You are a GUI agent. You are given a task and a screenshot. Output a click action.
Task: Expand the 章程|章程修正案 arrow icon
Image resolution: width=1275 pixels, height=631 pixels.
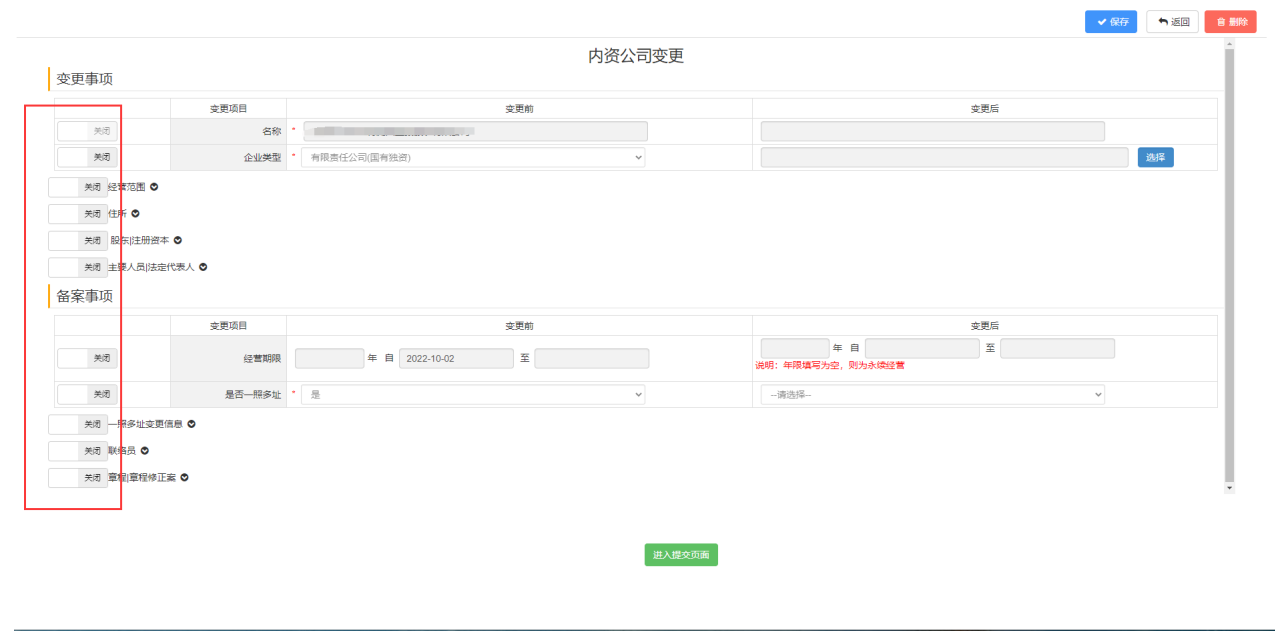click(x=184, y=478)
